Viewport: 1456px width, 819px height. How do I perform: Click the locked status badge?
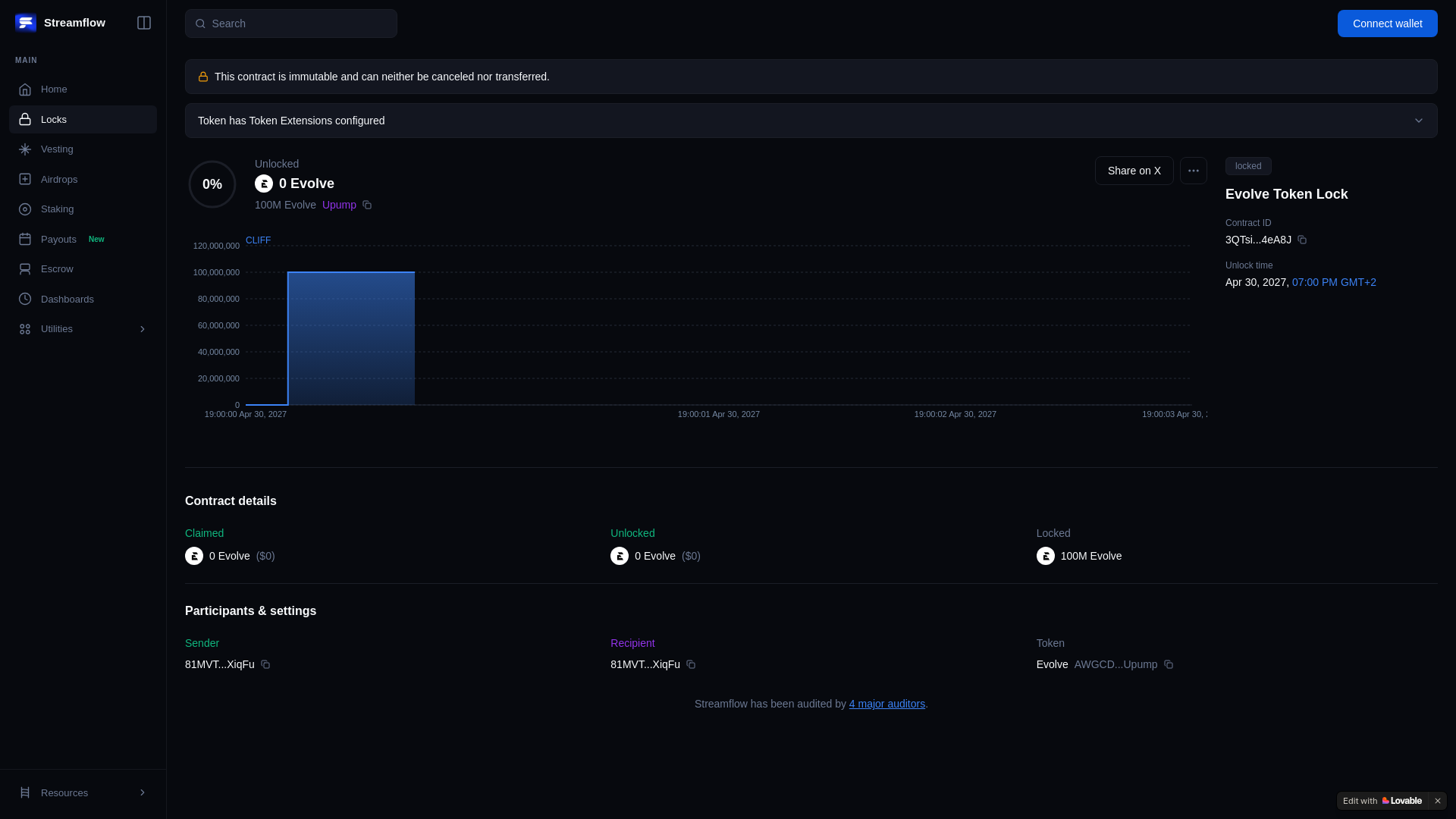click(1248, 166)
